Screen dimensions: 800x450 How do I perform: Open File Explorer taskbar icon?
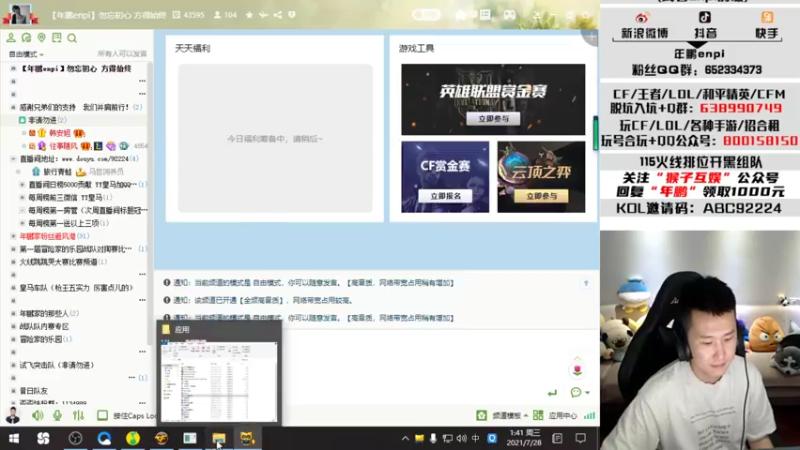point(219,438)
